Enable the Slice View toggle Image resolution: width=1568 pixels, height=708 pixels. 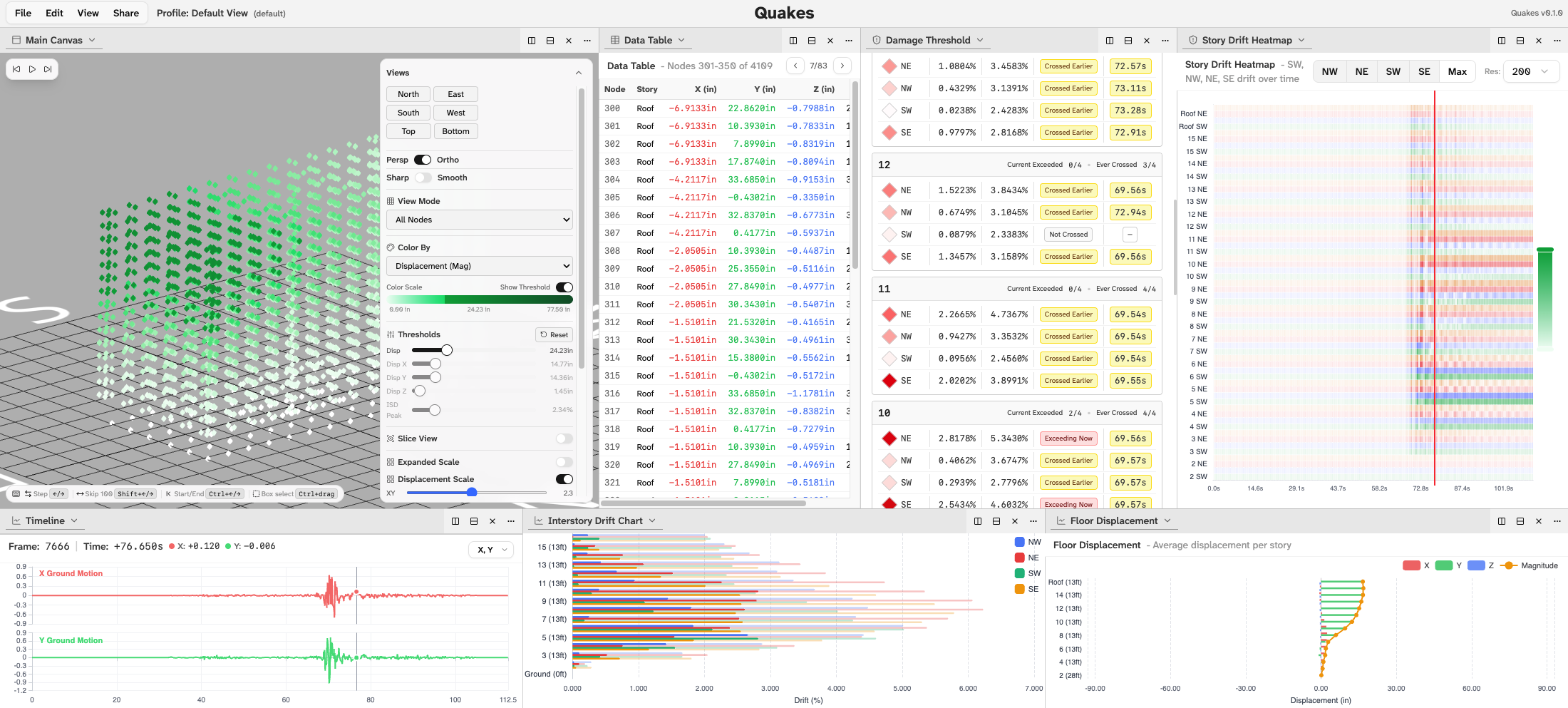pyautogui.click(x=564, y=438)
